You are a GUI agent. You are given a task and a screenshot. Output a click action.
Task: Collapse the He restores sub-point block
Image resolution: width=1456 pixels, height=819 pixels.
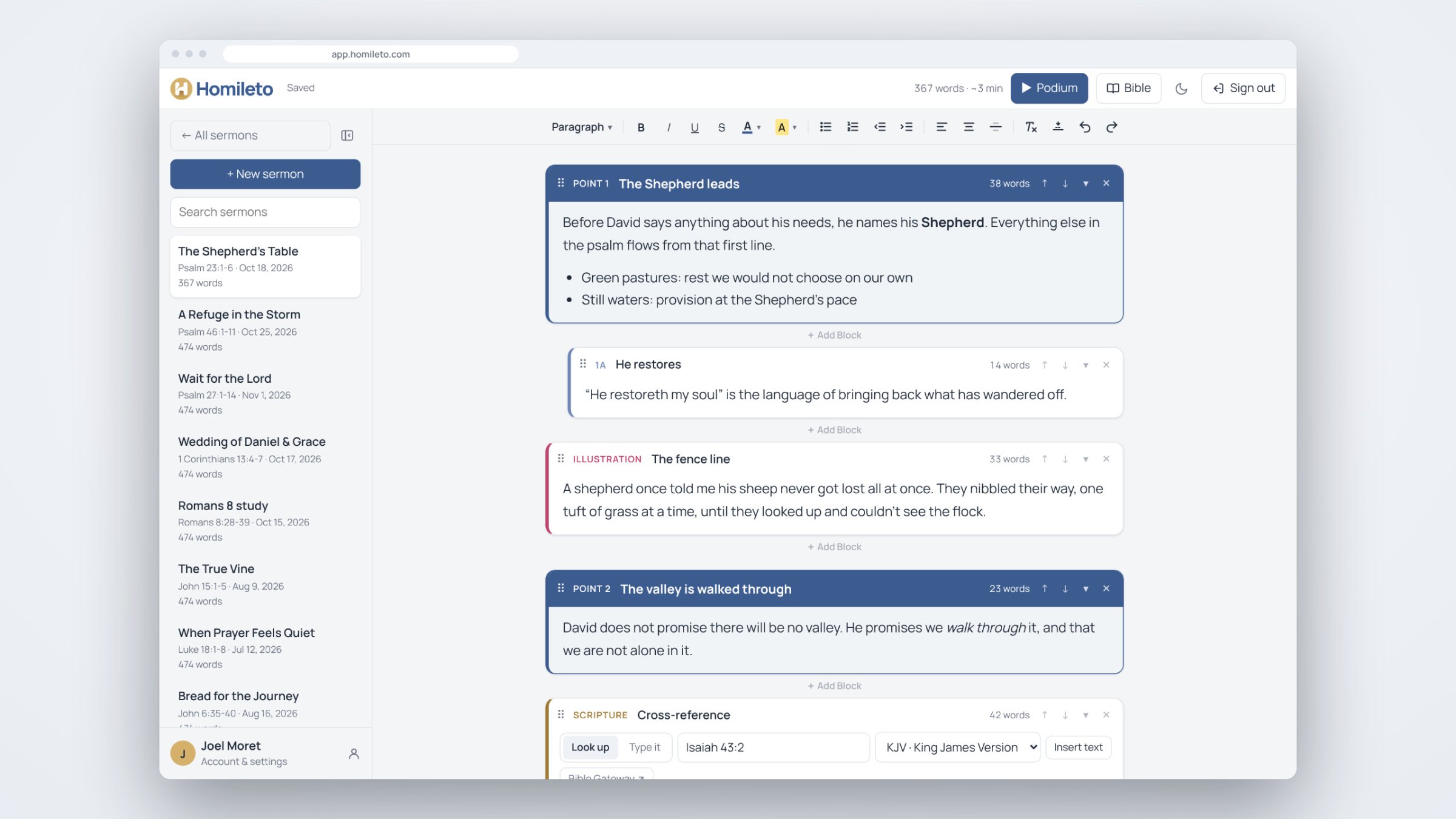(1085, 365)
